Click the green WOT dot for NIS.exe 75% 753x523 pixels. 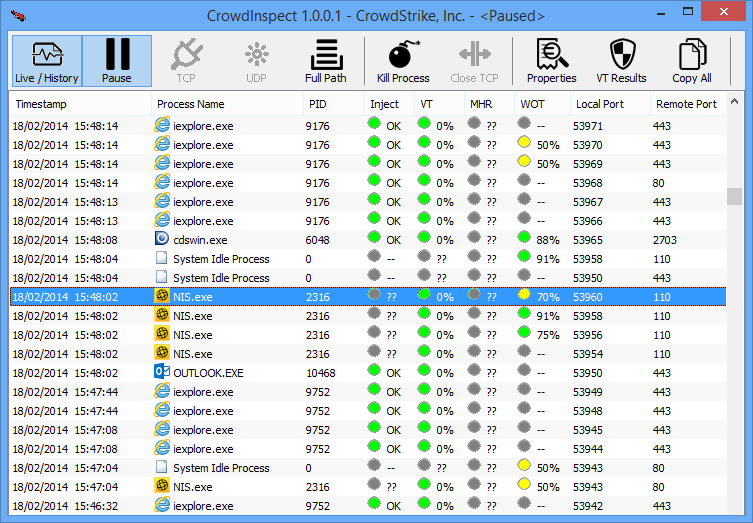click(x=524, y=332)
